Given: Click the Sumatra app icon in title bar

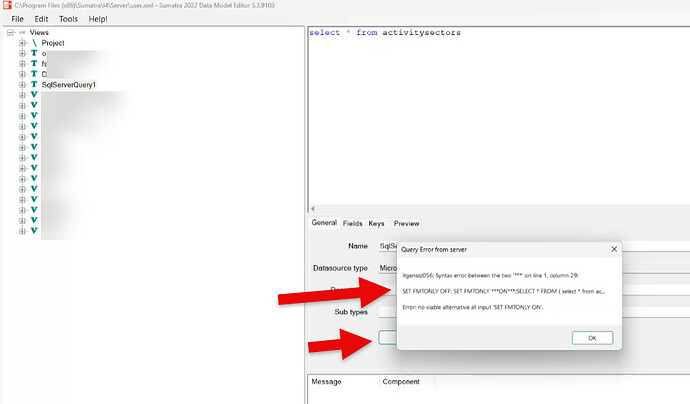Looking at the screenshot, I should (6, 6).
